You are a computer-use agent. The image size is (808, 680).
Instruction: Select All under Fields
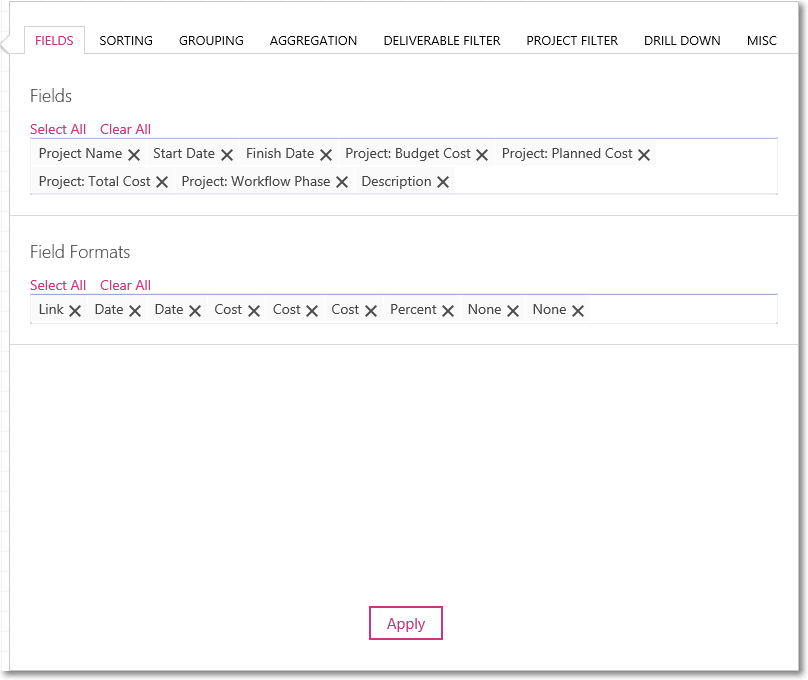[x=58, y=129]
